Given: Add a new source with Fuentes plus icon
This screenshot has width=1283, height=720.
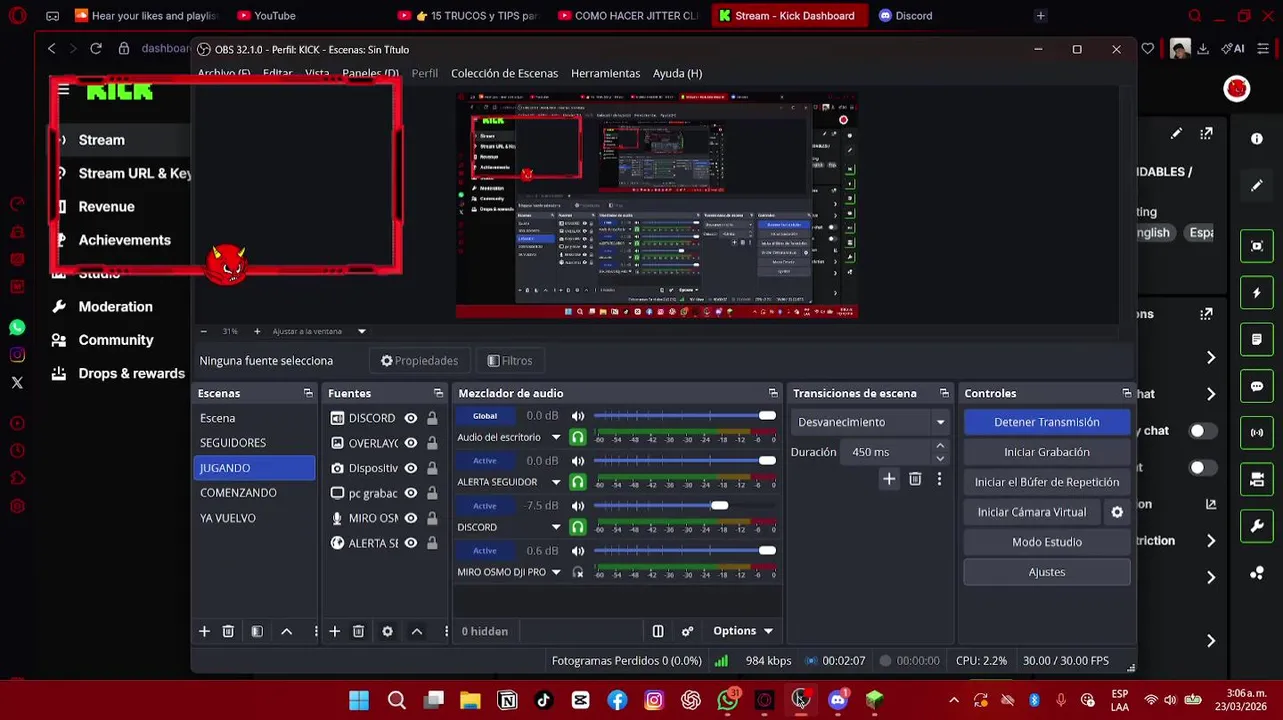Looking at the screenshot, I should tap(334, 631).
